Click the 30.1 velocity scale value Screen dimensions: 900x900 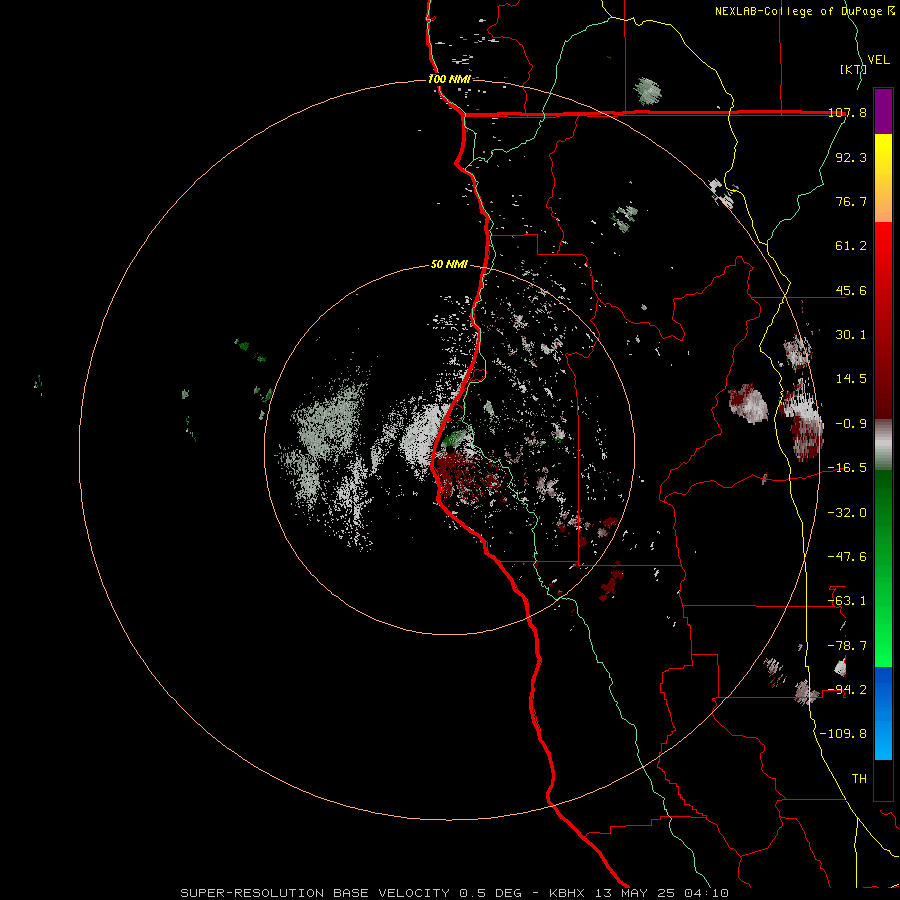[x=851, y=335]
